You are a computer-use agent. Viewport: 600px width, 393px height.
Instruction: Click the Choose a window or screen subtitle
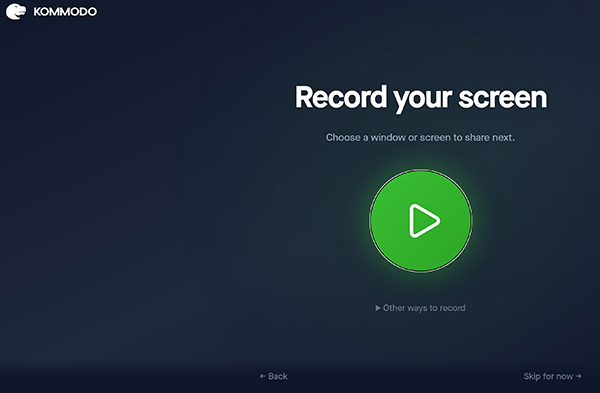tap(420, 138)
